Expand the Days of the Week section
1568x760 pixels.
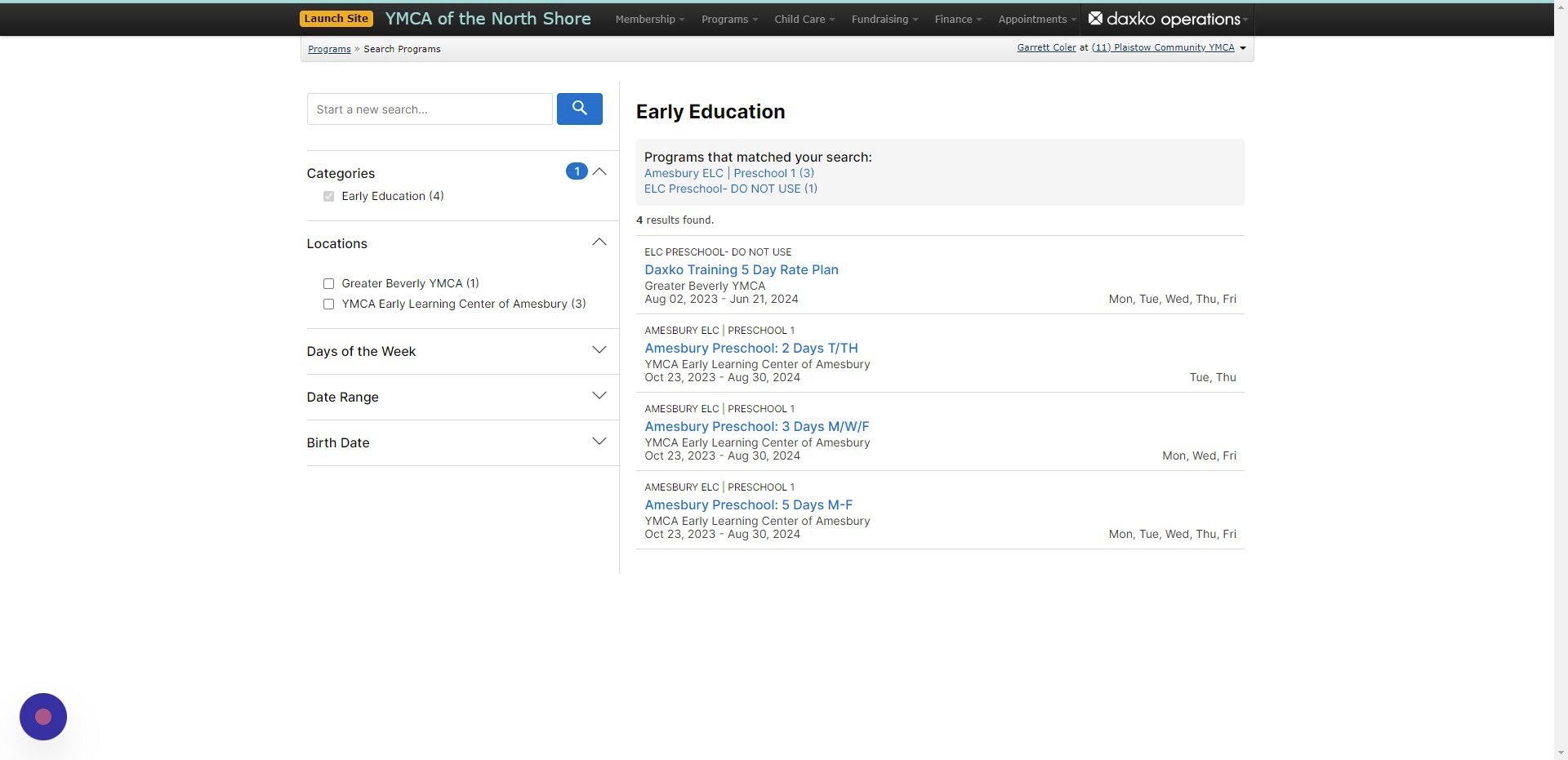(x=599, y=349)
